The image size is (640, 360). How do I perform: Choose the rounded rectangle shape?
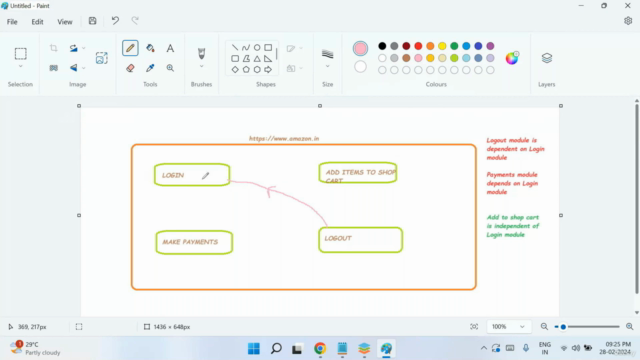pyautogui.click(x=235, y=59)
